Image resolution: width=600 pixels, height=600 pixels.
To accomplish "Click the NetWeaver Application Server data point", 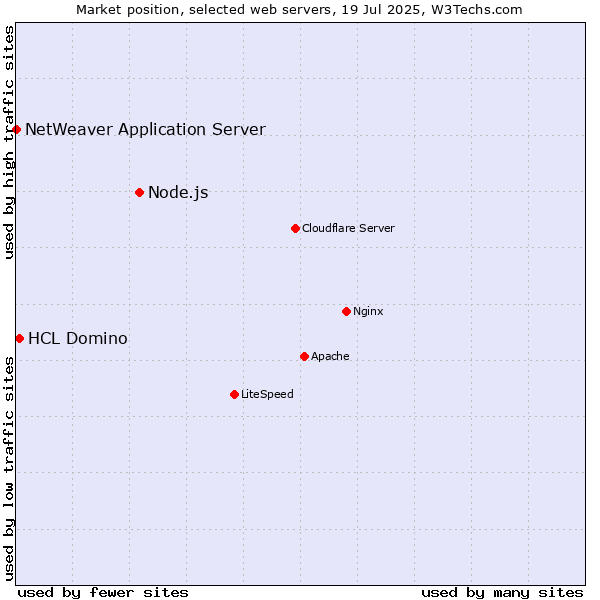I will [x=16, y=130].
